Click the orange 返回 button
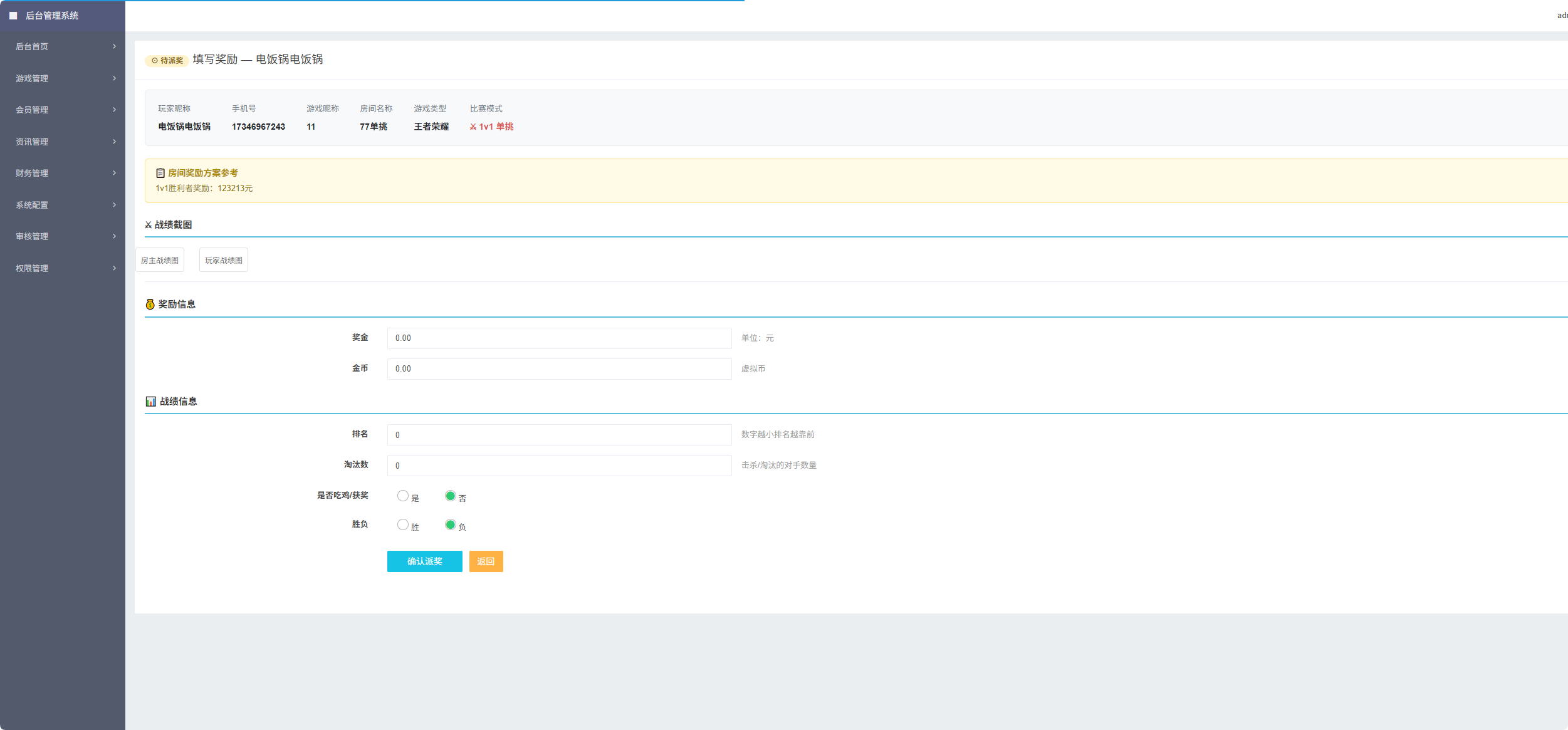Image resolution: width=1568 pixels, height=730 pixels. (x=486, y=561)
